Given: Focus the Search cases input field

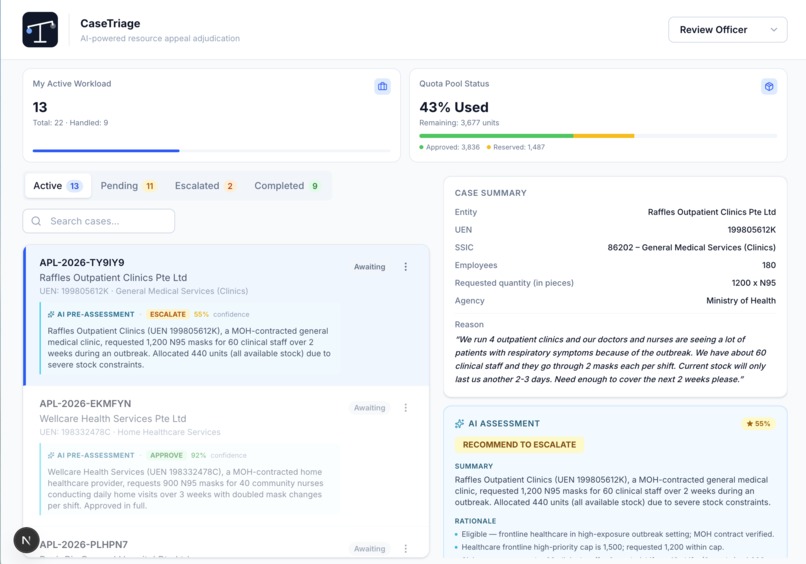Looking at the screenshot, I should 99,221.
